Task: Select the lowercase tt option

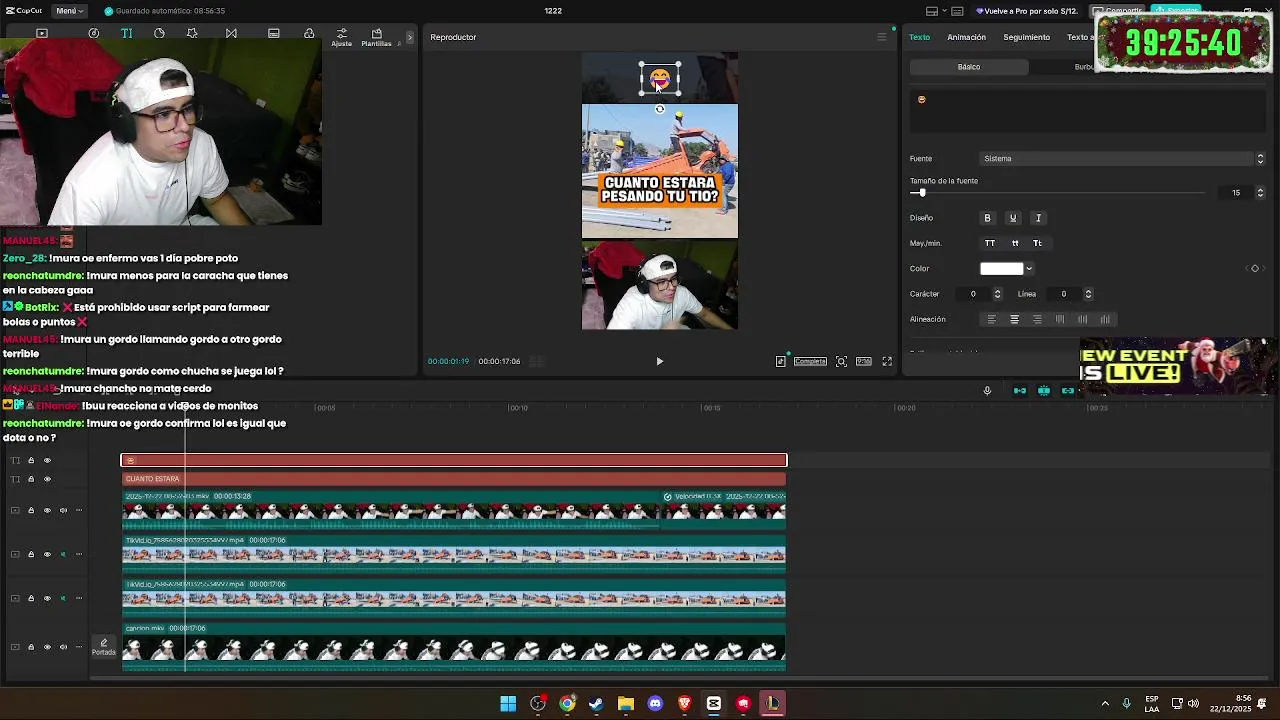Action: [x=1015, y=243]
